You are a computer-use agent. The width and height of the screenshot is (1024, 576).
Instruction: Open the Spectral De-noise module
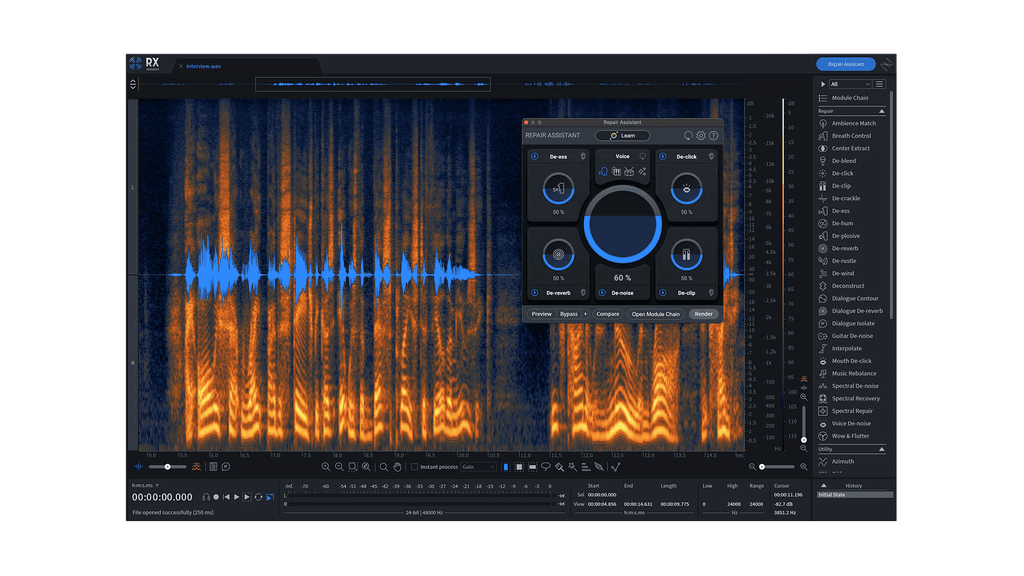pyautogui.click(x=857, y=385)
